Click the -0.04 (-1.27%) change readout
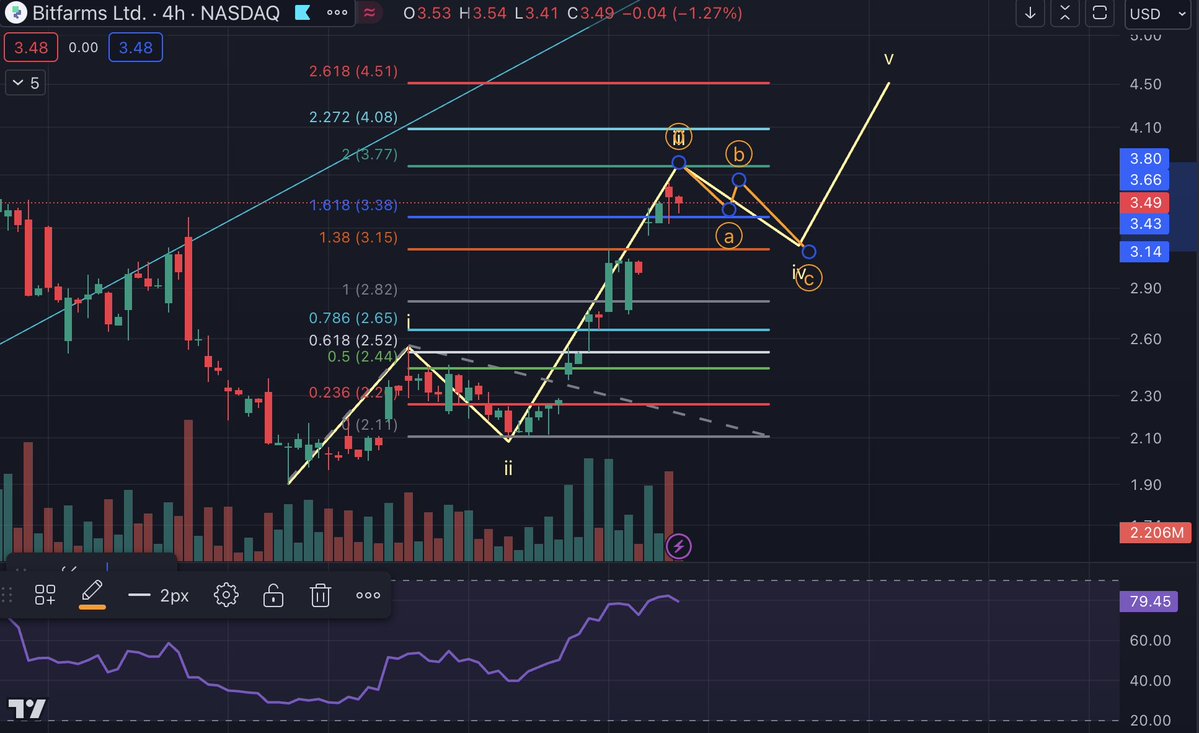1199x733 pixels. [x=682, y=13]
